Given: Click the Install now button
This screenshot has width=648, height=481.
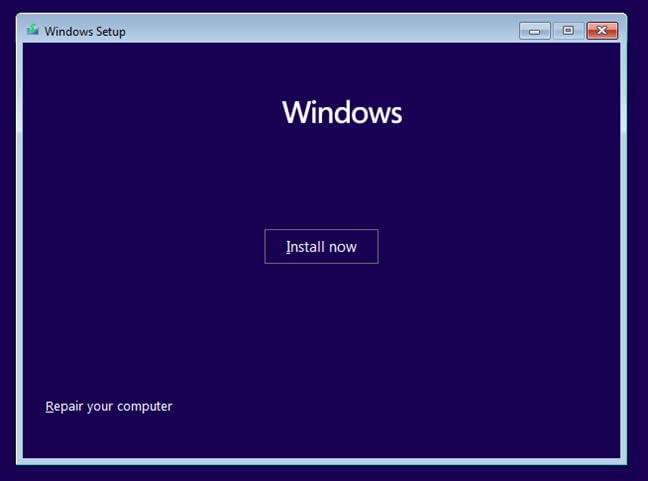Looking at the screenshot, I should pos(321,246).
